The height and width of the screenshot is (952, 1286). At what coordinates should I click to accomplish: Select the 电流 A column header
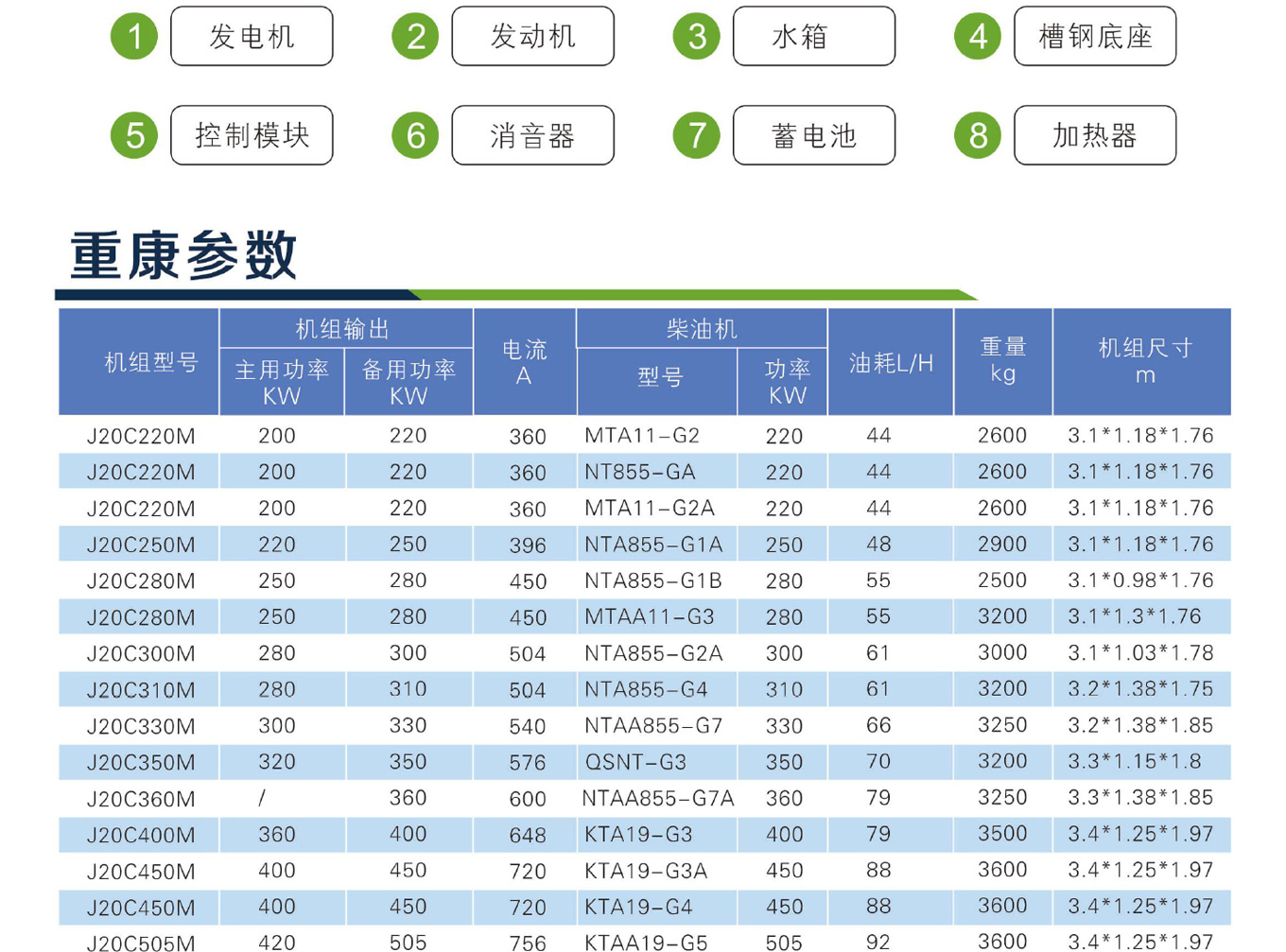[525, 362]
